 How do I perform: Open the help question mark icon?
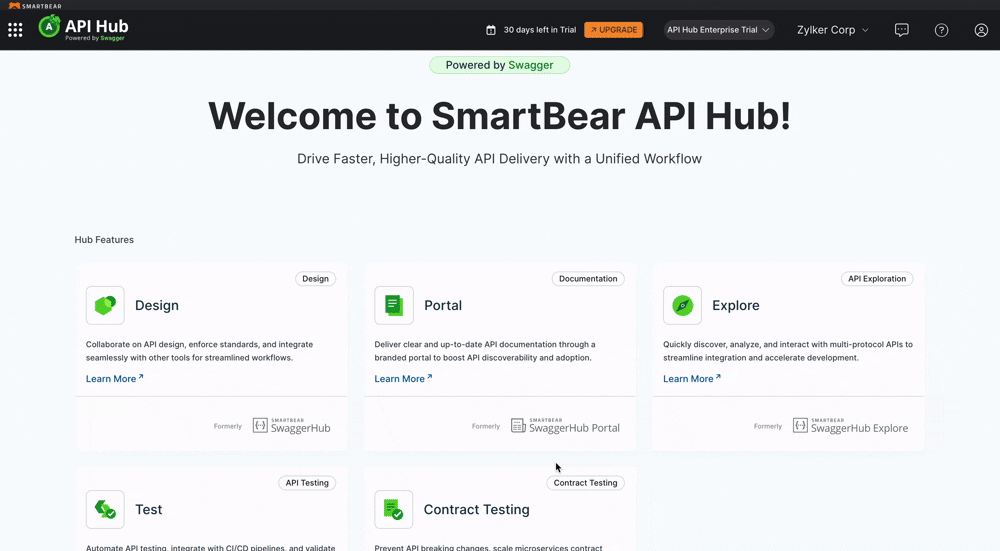click(x=941, y=30)
